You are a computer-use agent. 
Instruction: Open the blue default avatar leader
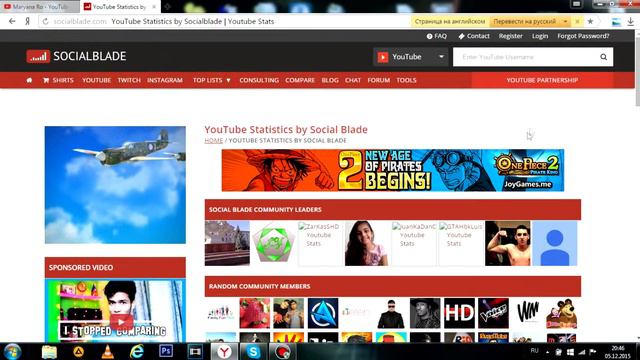(555, 243)
